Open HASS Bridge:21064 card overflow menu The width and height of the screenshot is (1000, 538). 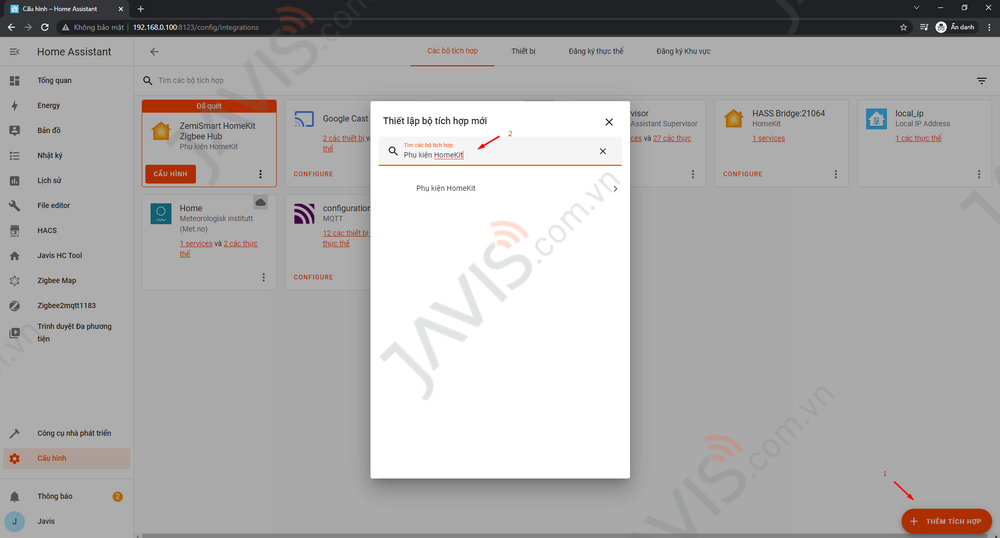coord(835,174)
